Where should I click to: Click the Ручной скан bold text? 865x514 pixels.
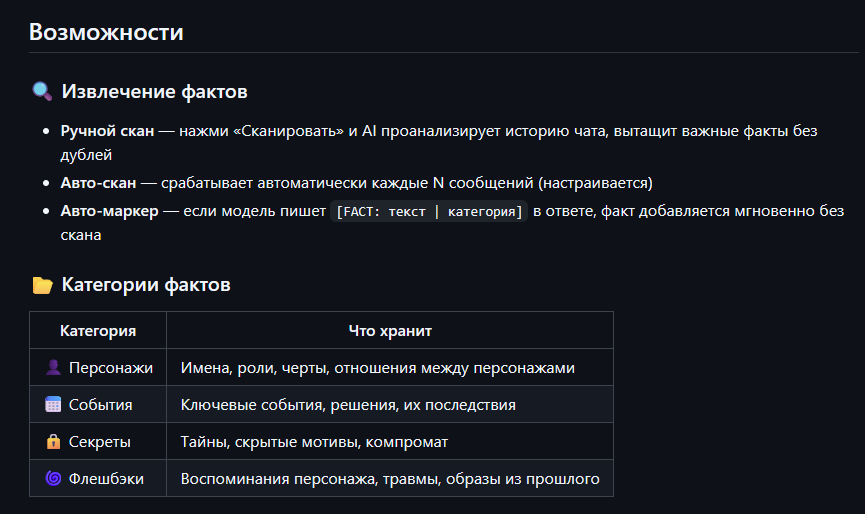tap(107, 132)
